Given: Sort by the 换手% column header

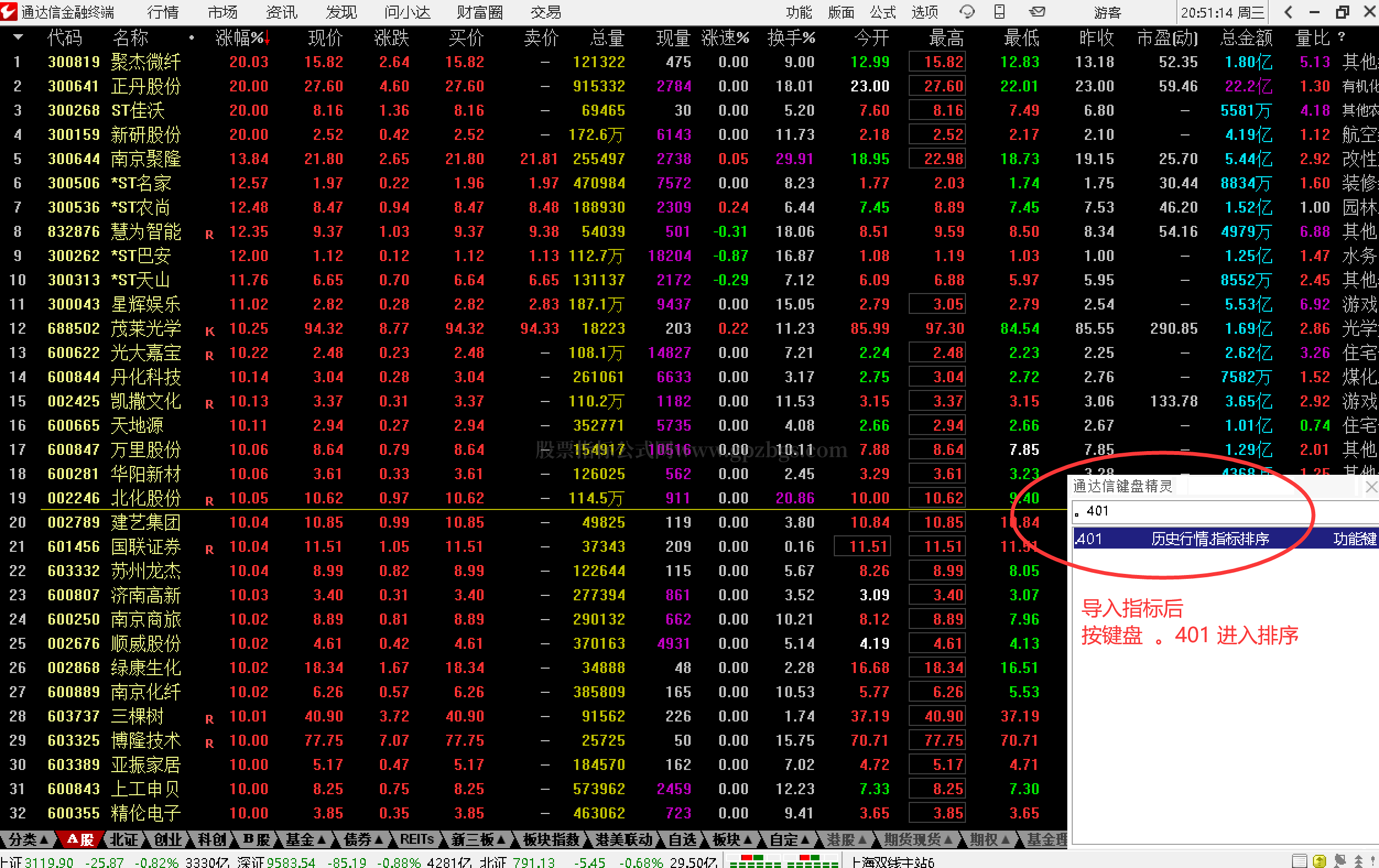Looking at the screenshot, I should (791, 38).
